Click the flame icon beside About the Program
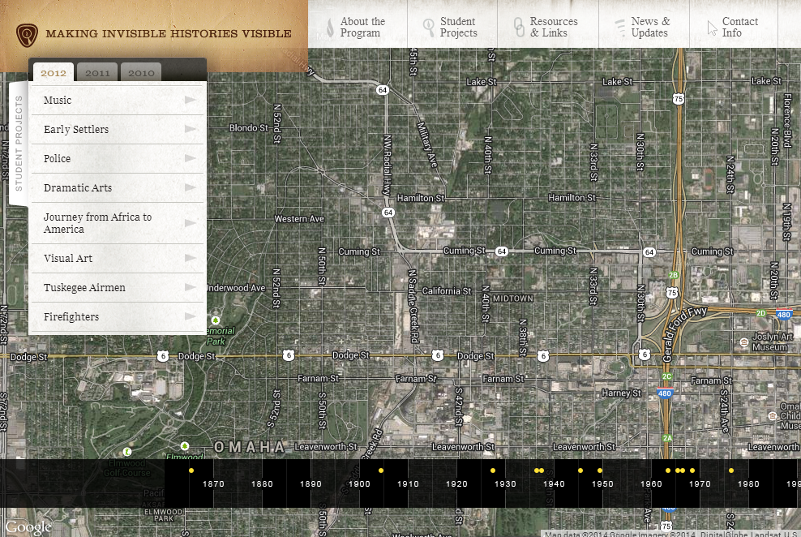 click(x=330, y=27)
